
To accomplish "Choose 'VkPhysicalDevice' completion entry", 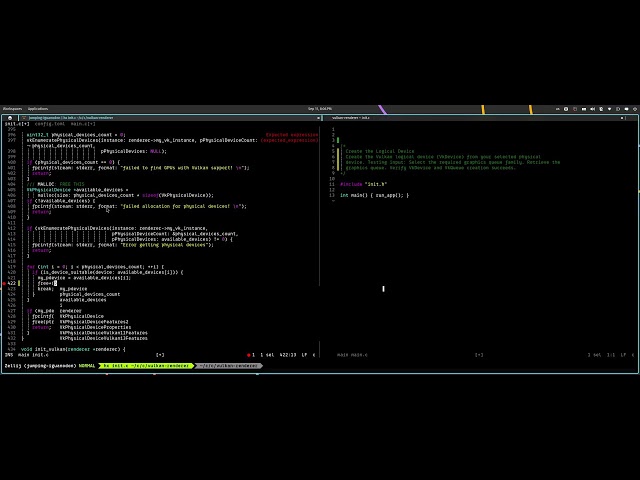I will (x=82, y=316).
